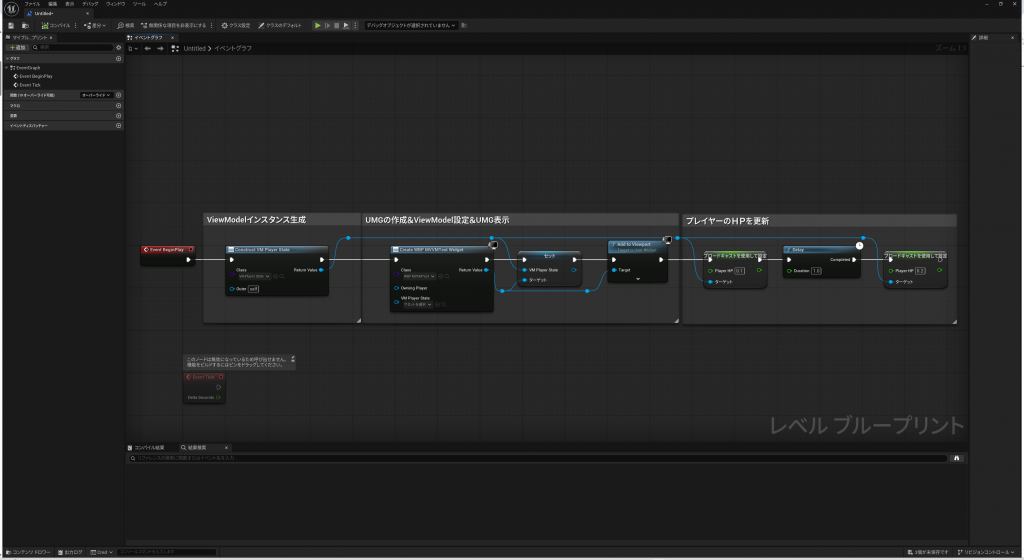The height and width of the screenshot is (560, 1024).
Task: Open the オーバーライド override dropdown
Action: tap(96, 95)
